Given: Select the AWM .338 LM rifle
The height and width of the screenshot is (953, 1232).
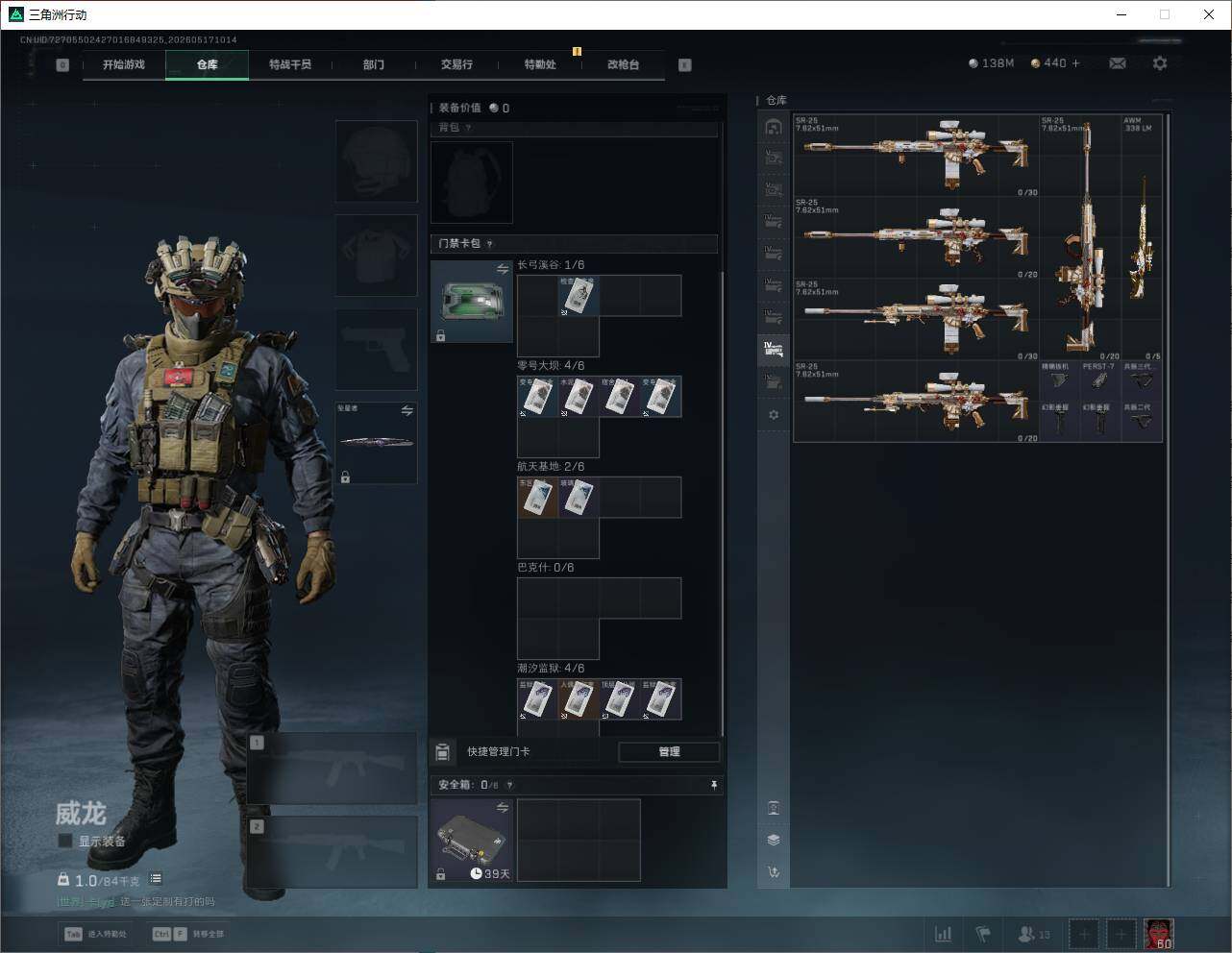Looking at the screenshot, I should point(1142,236).
